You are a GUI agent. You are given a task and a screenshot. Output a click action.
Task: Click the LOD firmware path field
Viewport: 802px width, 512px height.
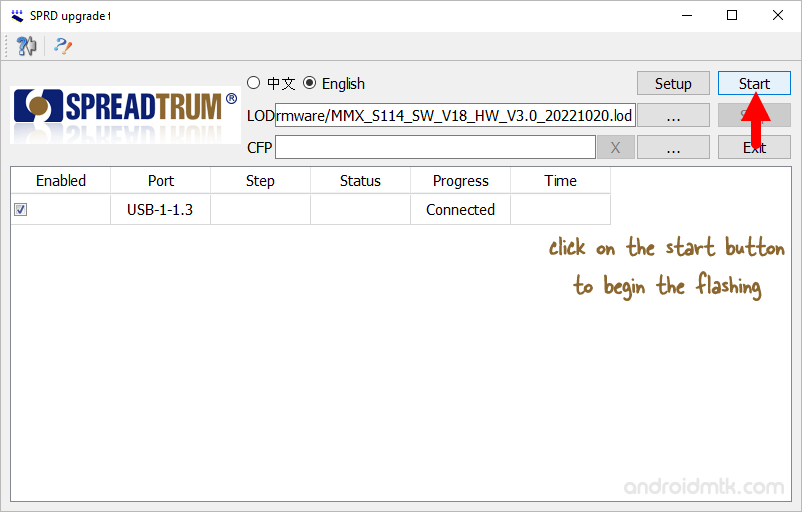(x=455, y=116)
